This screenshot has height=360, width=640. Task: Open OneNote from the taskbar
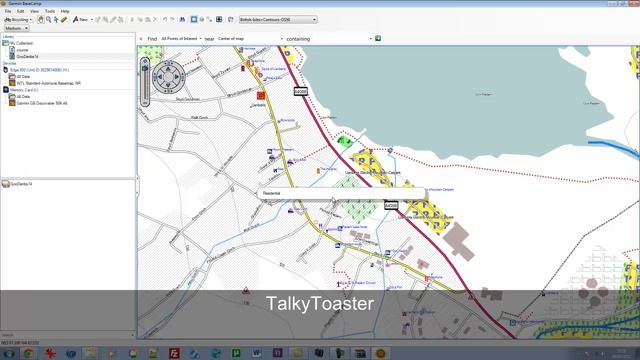click(x=278, y=353)
